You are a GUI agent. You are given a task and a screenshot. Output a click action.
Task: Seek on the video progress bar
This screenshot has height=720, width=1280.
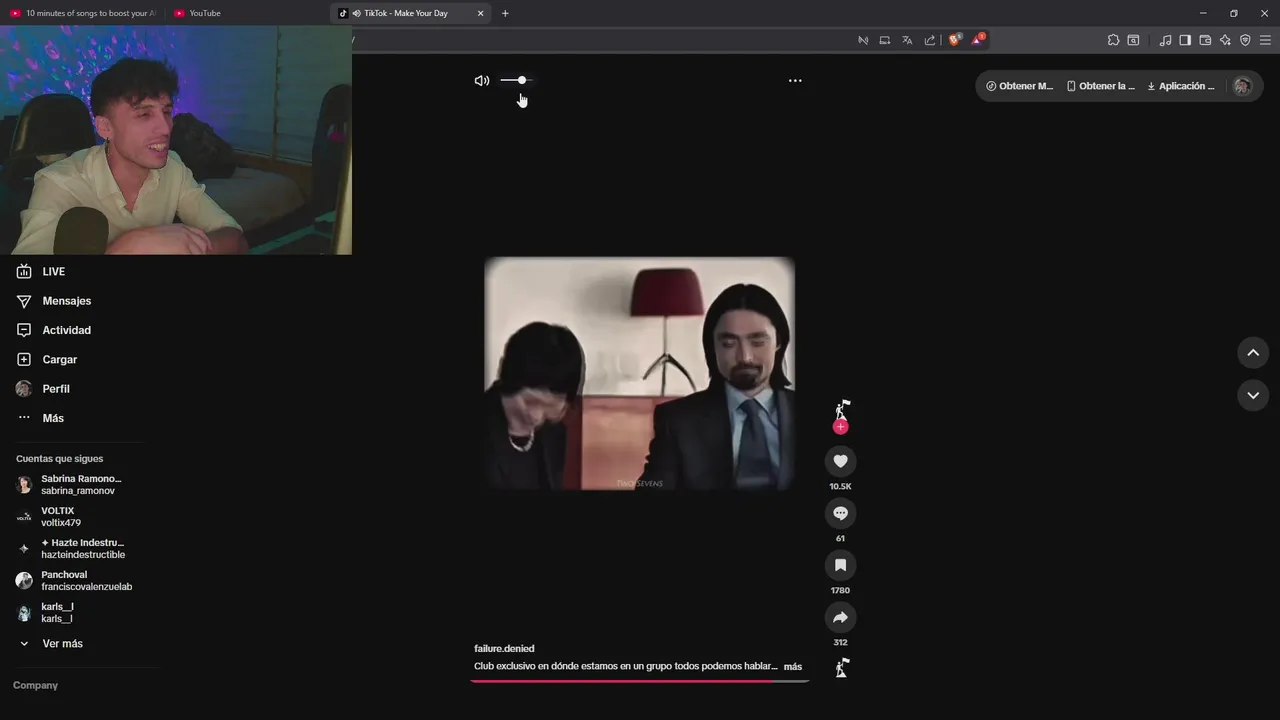[x=639, y=681]
